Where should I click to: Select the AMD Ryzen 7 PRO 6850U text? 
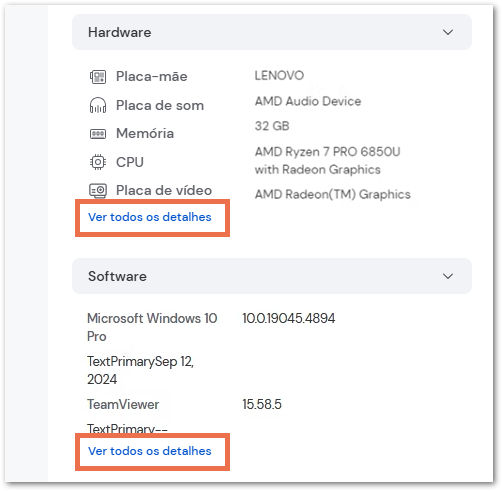[327, 152]
